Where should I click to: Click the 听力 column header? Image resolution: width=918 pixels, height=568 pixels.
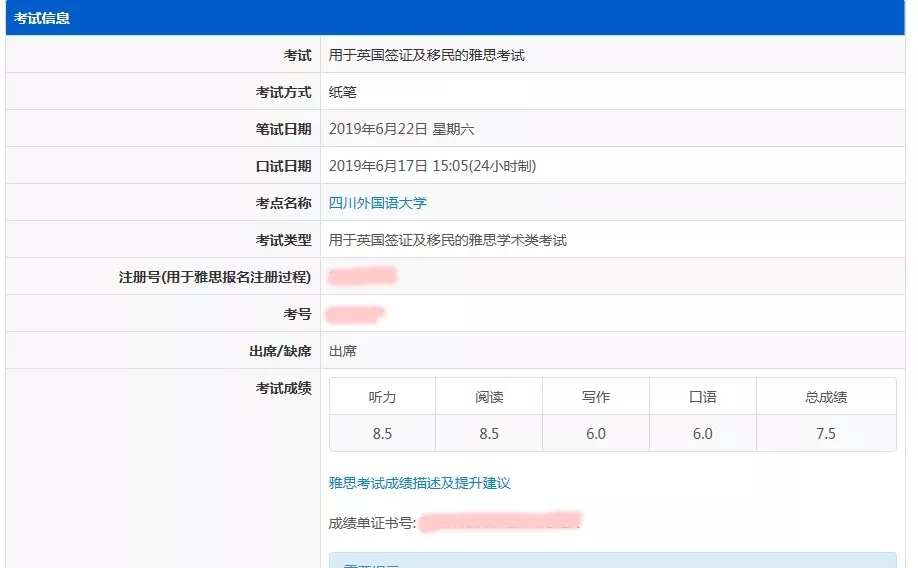point(382,397)
